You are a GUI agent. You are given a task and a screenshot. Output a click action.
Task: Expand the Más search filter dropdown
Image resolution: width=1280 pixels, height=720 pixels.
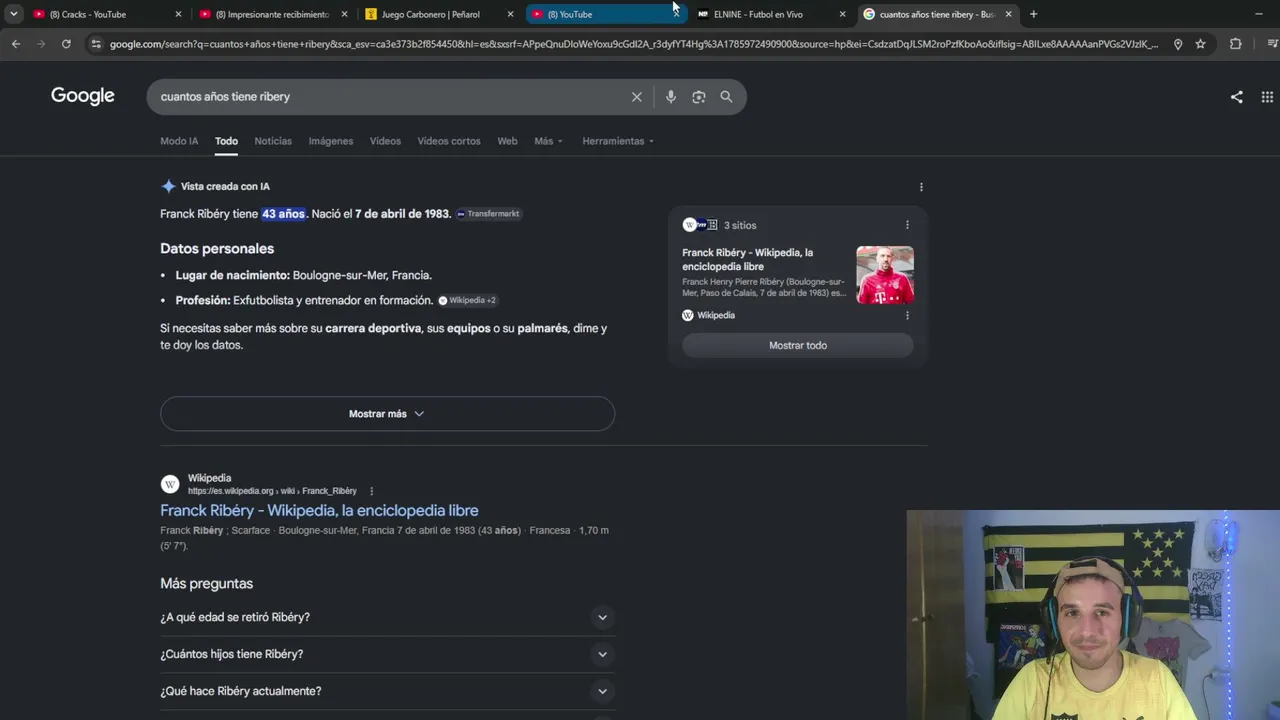click(548, 141)
